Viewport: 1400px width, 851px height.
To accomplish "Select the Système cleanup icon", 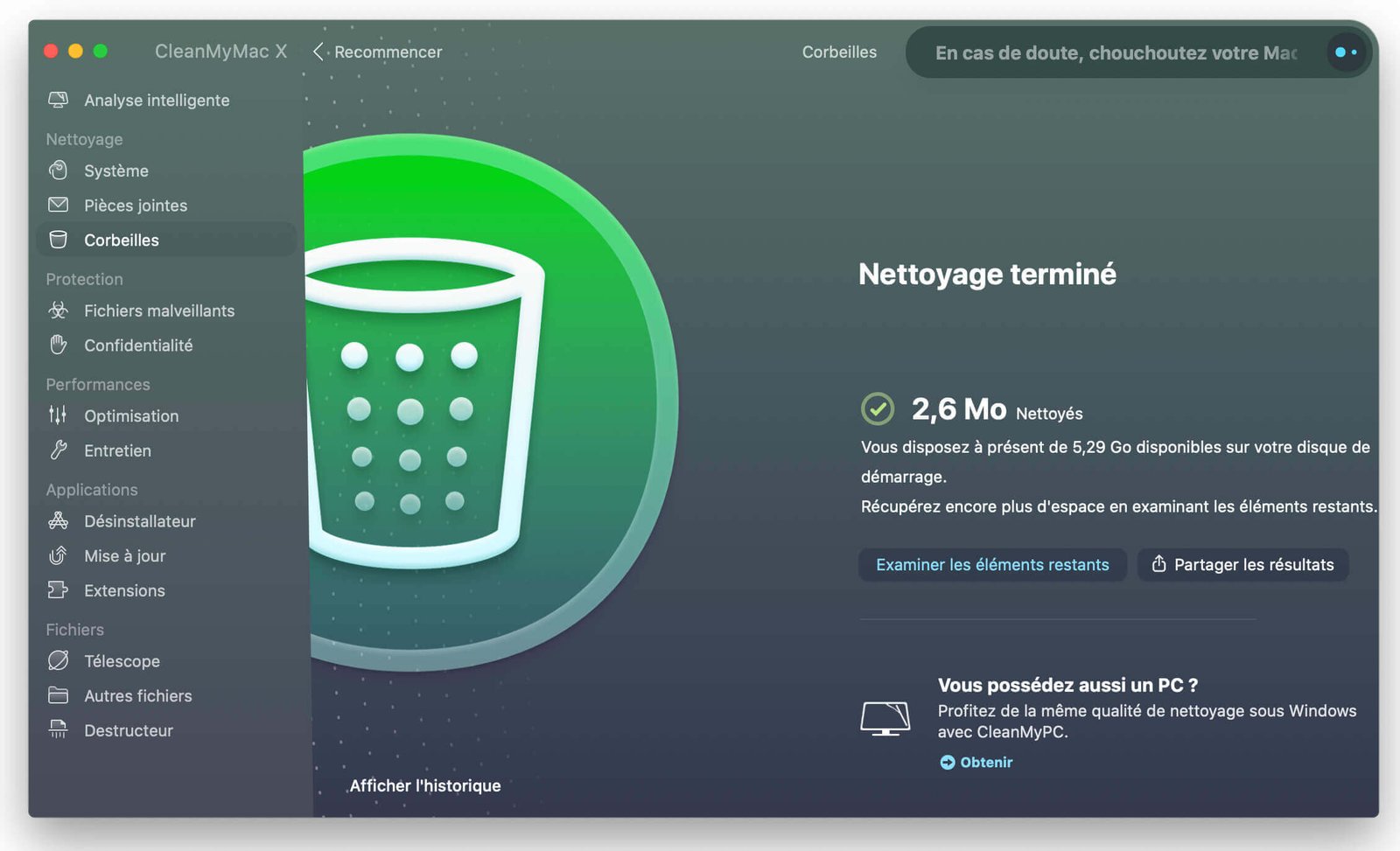I will pos(58,170).
